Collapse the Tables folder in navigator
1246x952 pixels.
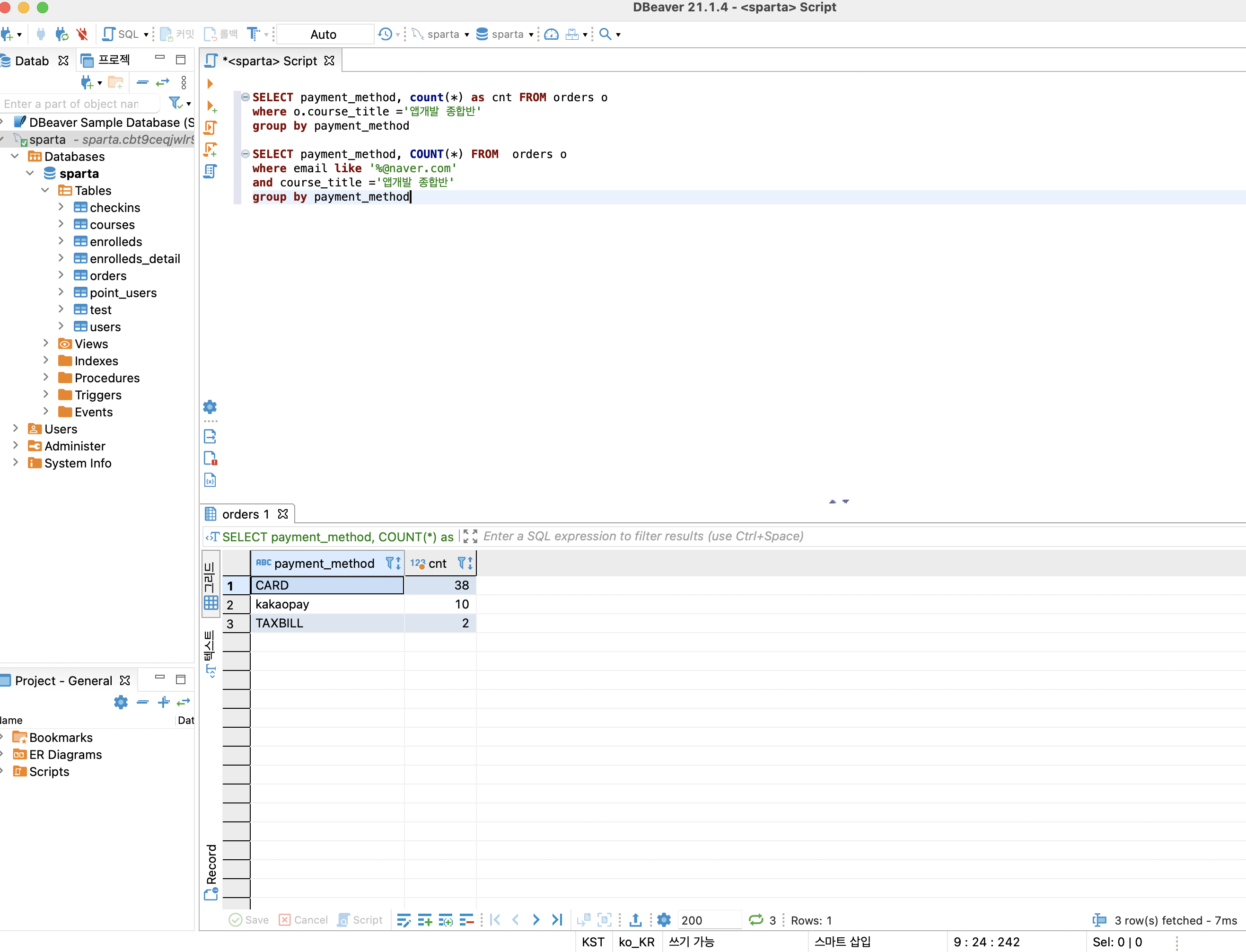point(45,190)
